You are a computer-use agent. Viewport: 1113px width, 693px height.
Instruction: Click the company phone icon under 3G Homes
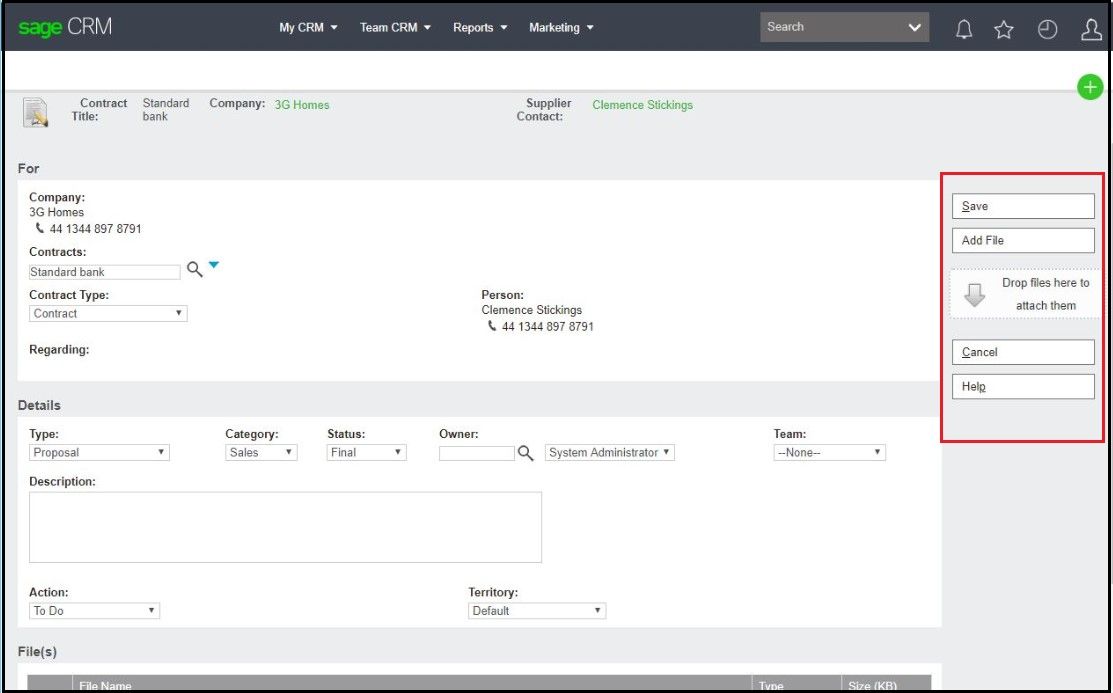point(40,228)
